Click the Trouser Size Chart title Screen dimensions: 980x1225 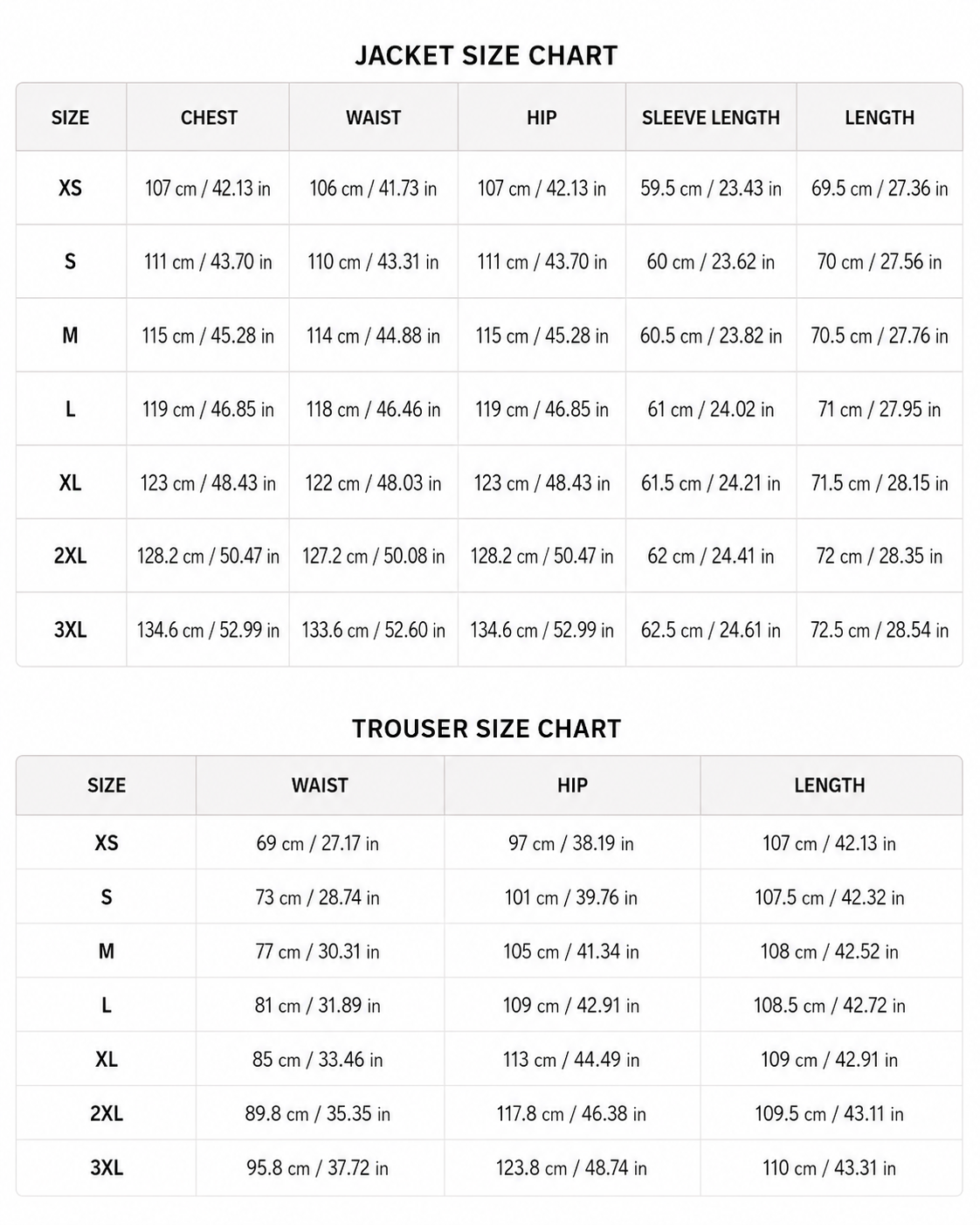486,729
